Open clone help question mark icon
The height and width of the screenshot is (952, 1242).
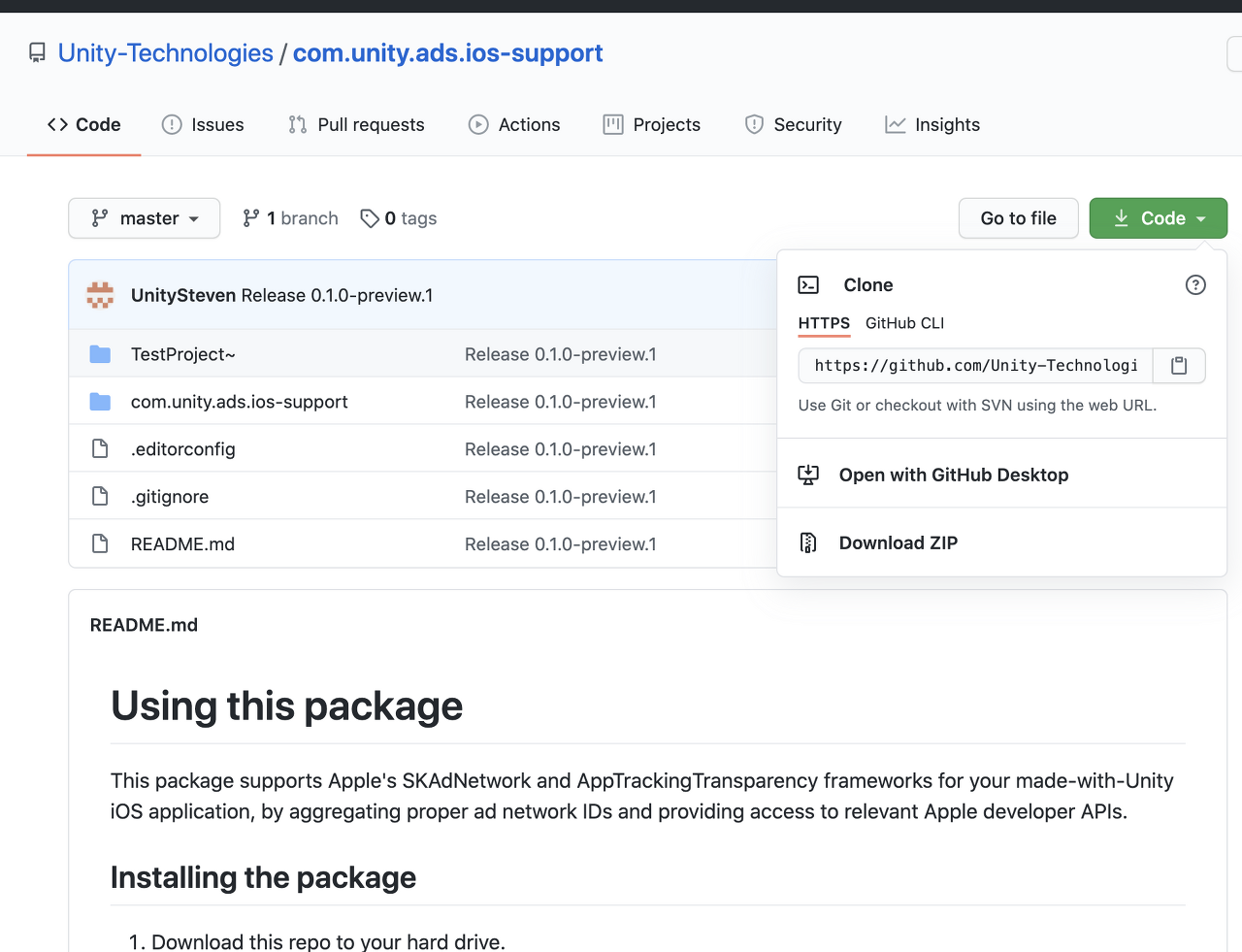1195,284
